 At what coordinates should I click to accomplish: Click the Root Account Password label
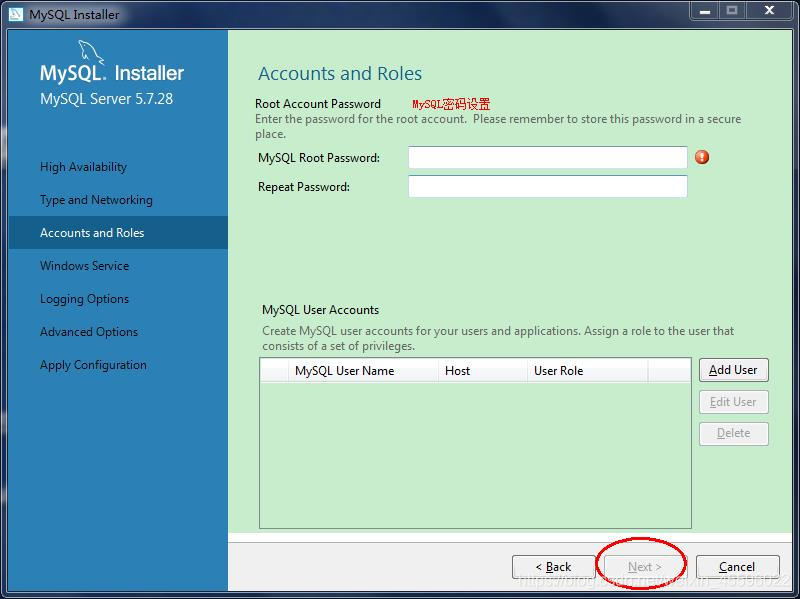click(x=318, y=104)
